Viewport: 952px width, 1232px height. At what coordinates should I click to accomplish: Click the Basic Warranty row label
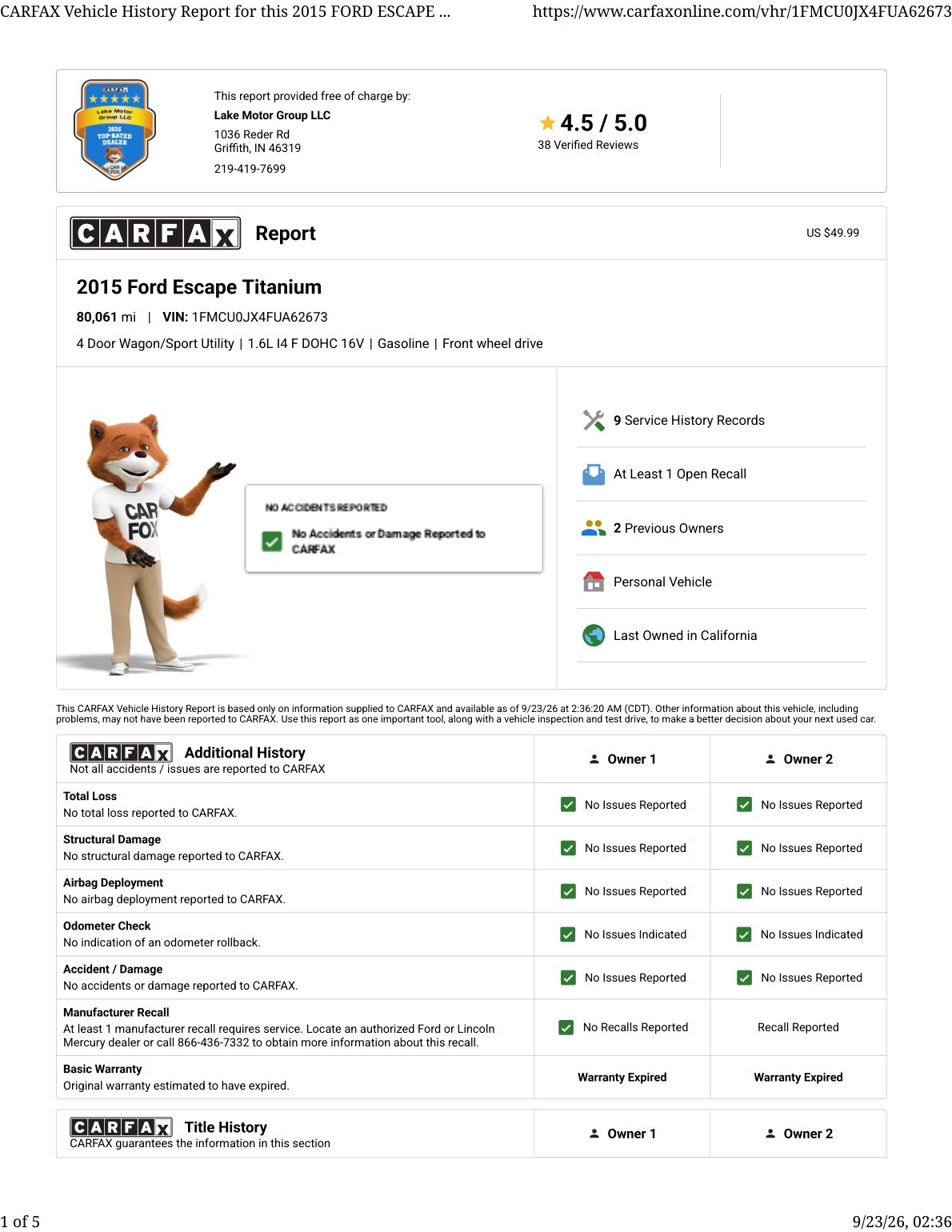pos(102,1070)
